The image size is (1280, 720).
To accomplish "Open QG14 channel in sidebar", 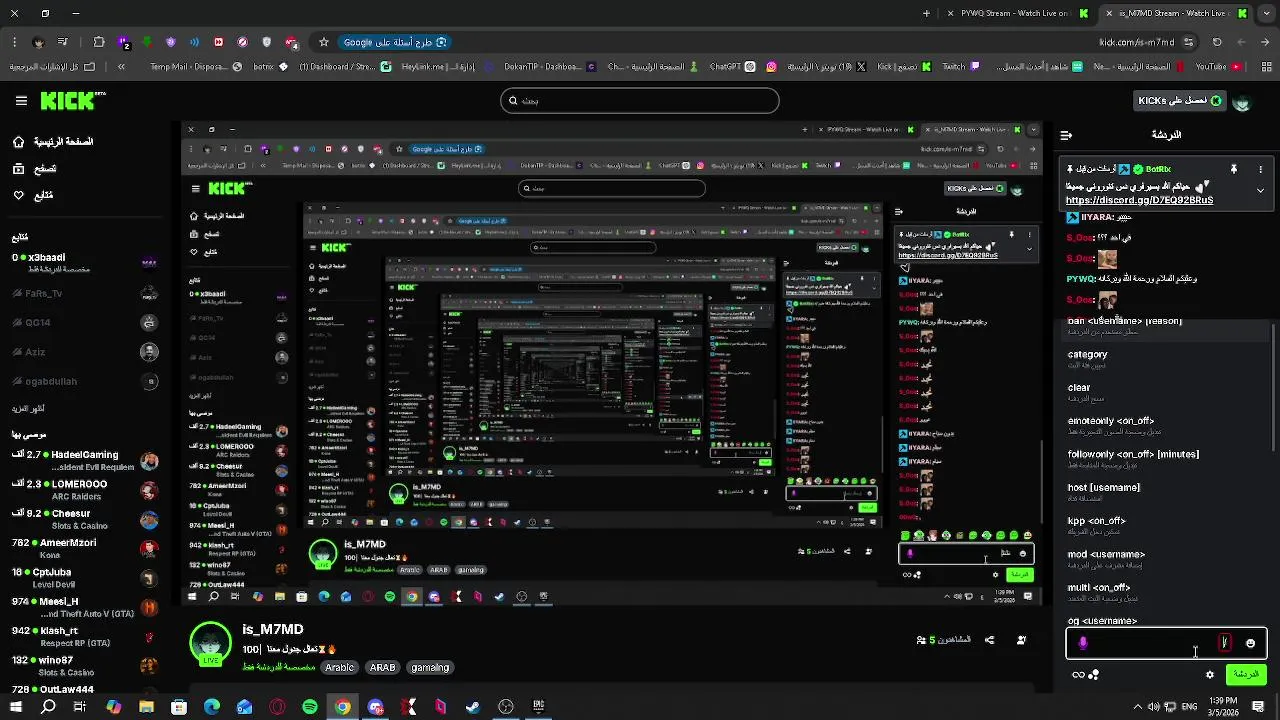I will pyautogui.click(x=85, y=323).
